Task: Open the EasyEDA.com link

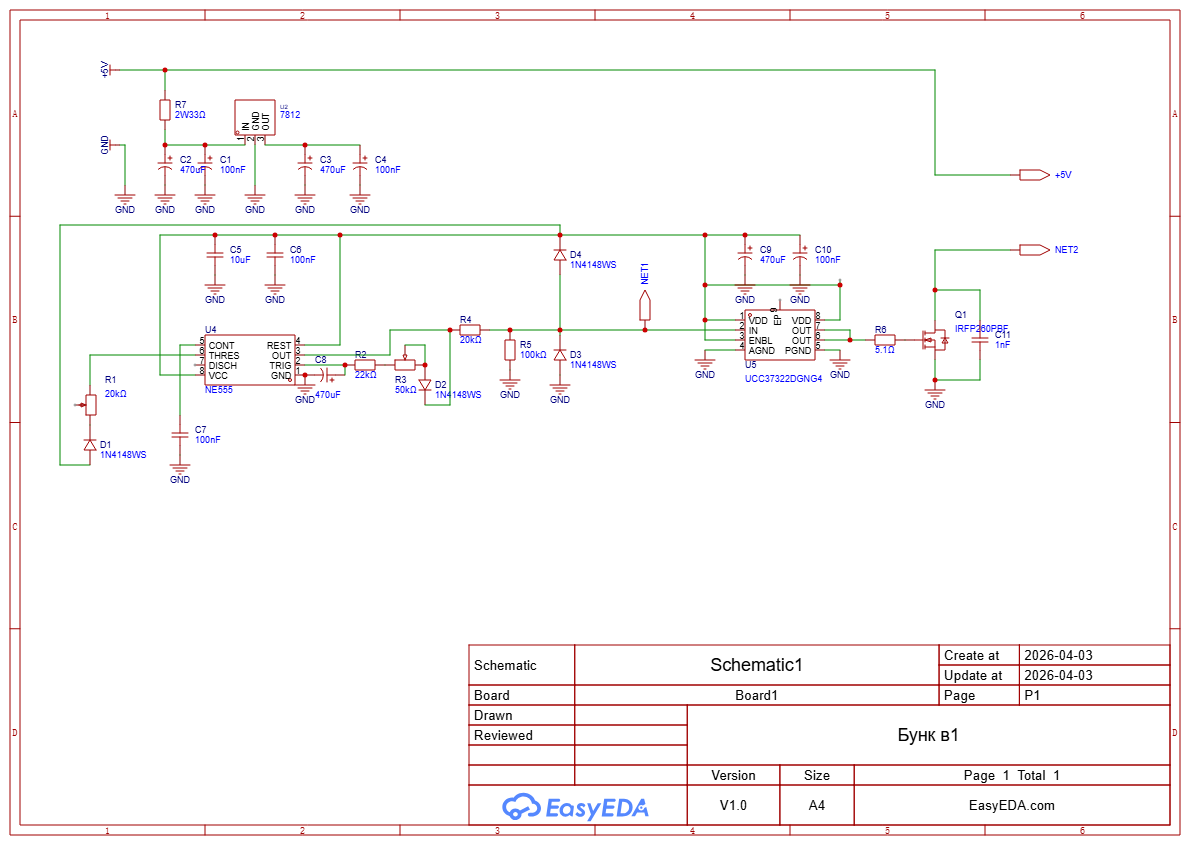Action: [1011, 805]
